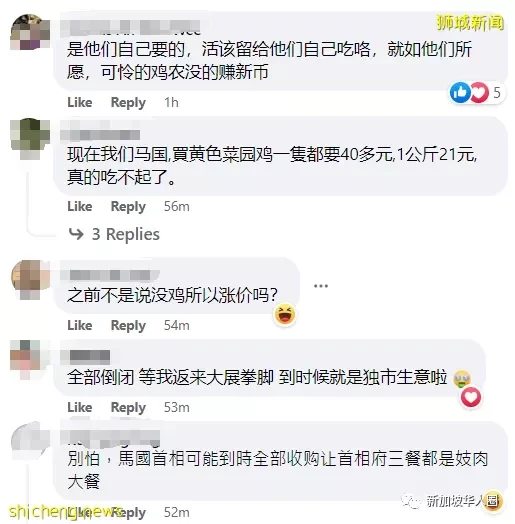Like the comment posted 56m ago
Screen dimensions: 515x524
point(80,206)
